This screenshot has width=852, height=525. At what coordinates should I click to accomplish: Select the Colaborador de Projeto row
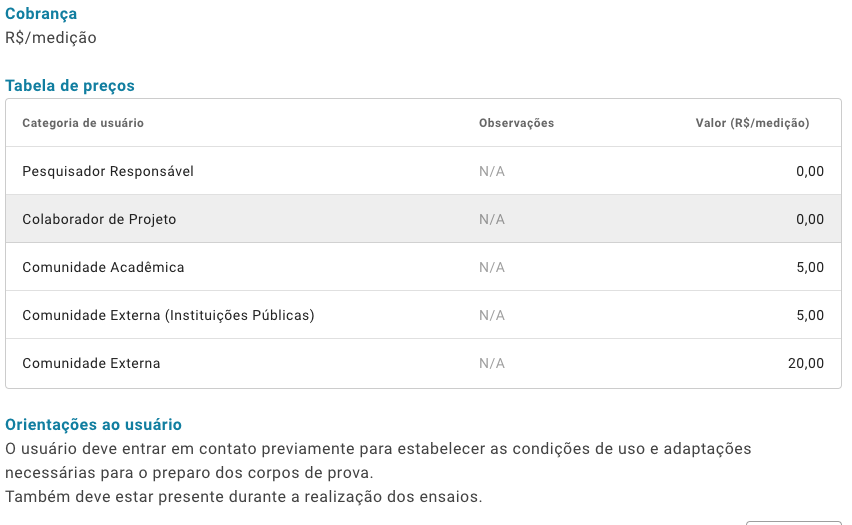(423, 218)
